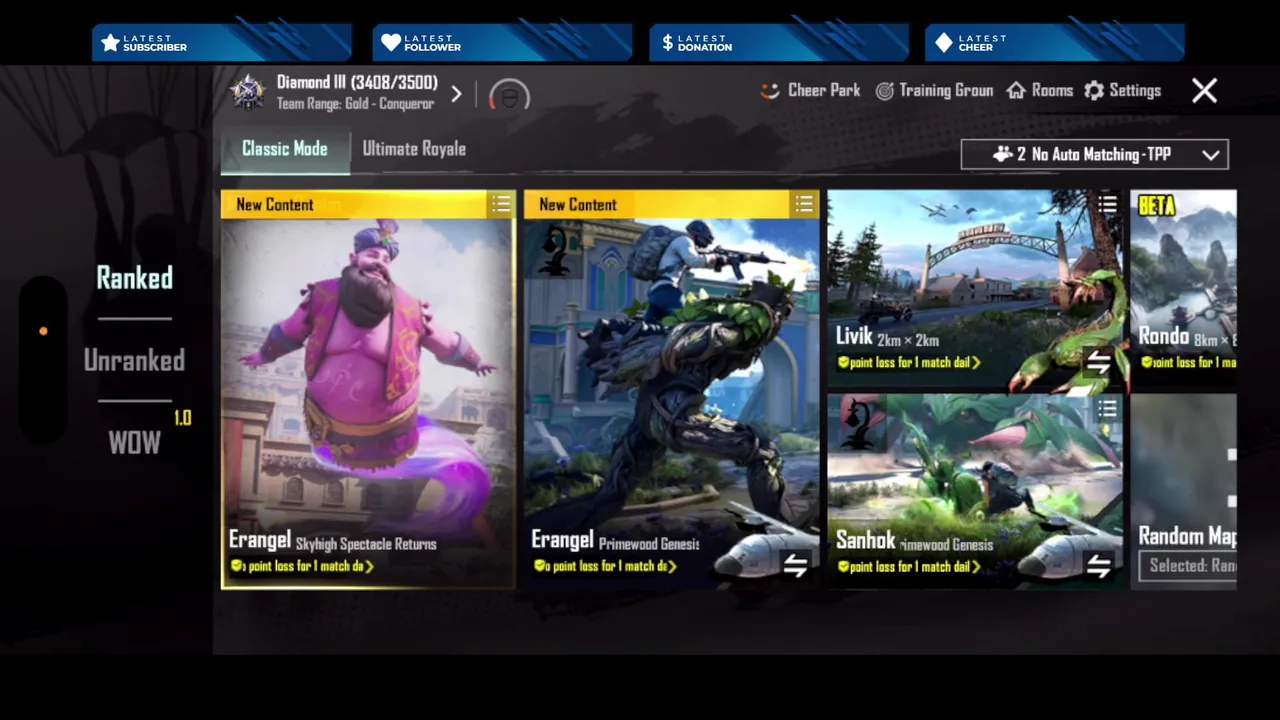Select the Sanhok Primewood Genesis map card
Image resolution: width=1280 pixels, height=720 pixels.
[x=975, y=491]
